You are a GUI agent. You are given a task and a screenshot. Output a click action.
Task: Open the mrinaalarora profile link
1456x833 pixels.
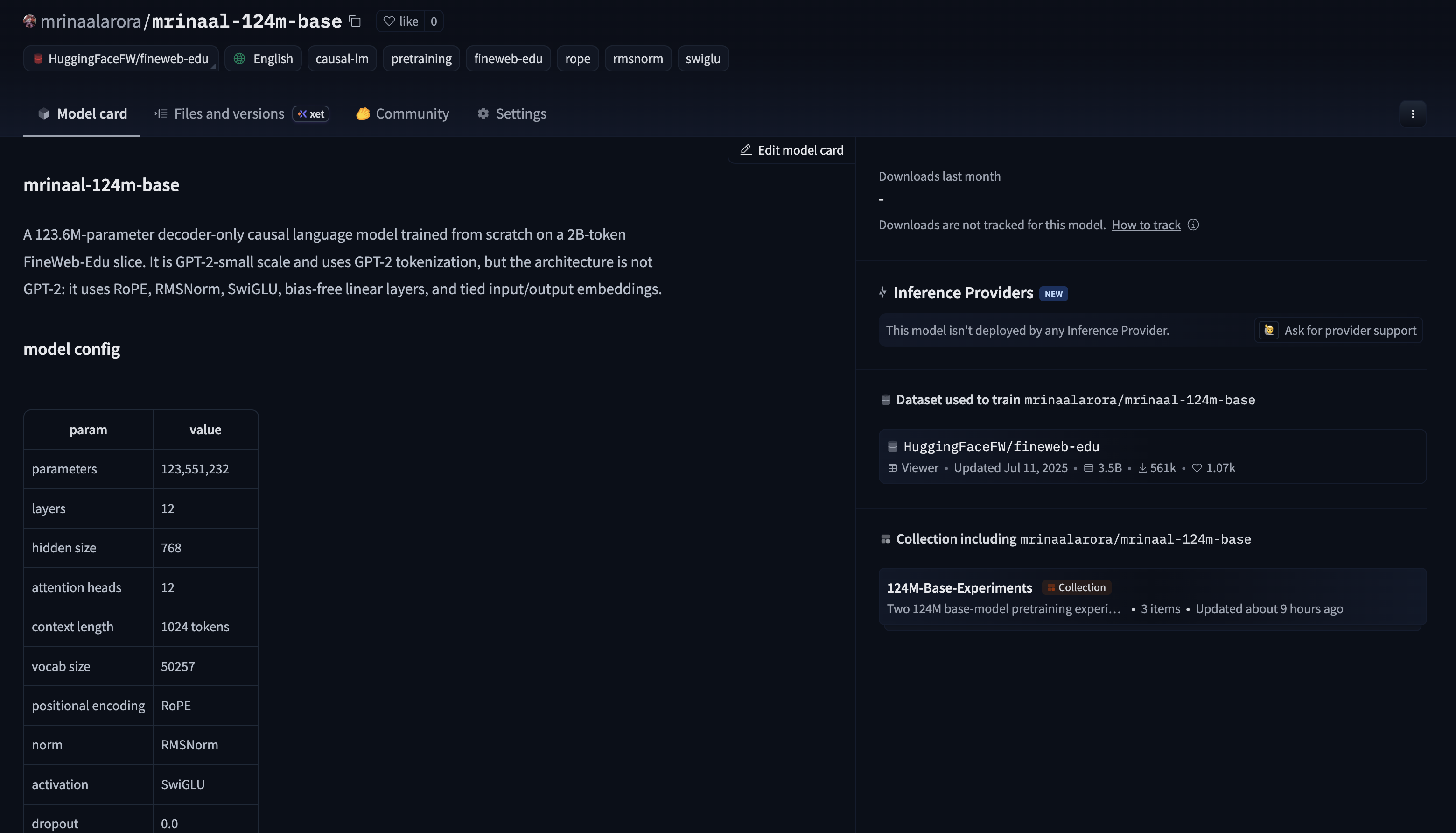91,21
